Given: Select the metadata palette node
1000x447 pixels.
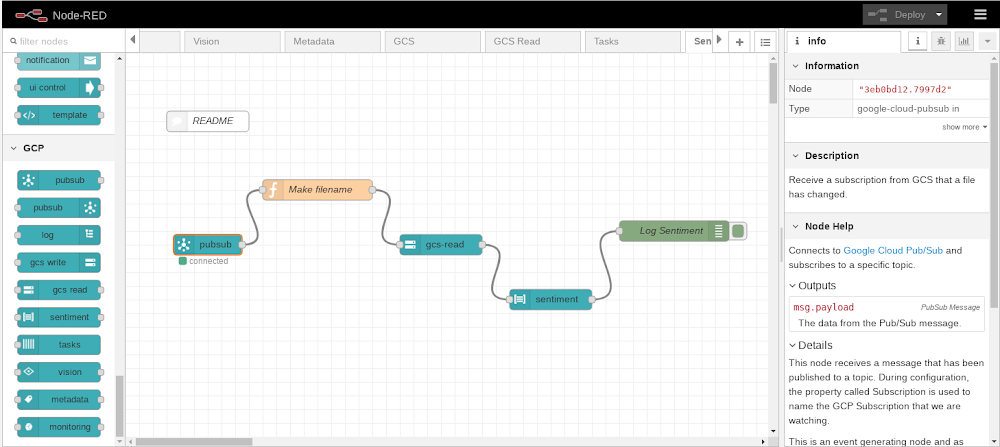Looking at the screenshot, I should click(x=59, y=400).
